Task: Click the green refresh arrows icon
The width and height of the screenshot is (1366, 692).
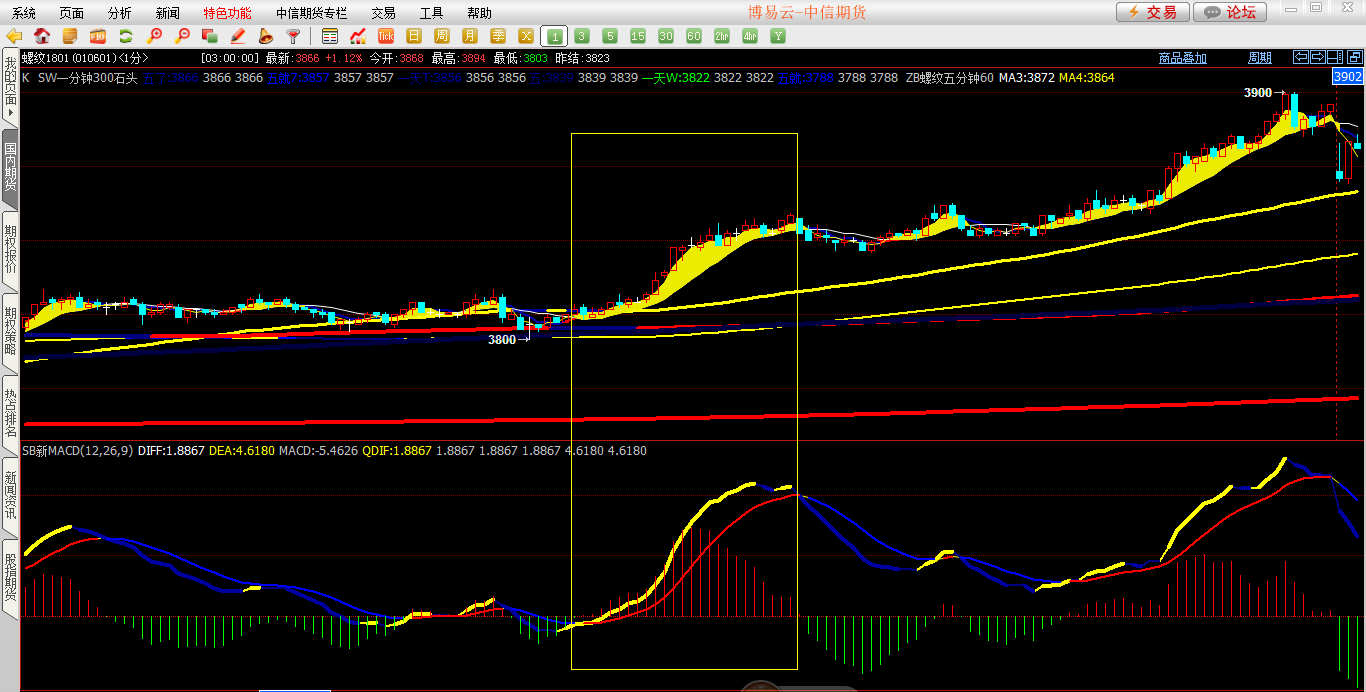Action: click(126, 36)
